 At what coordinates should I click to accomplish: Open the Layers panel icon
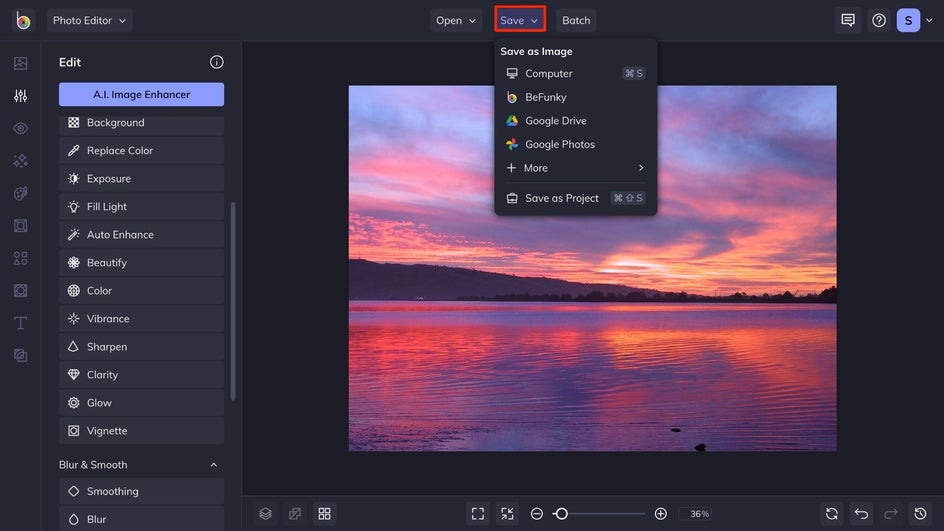(266, 514)
